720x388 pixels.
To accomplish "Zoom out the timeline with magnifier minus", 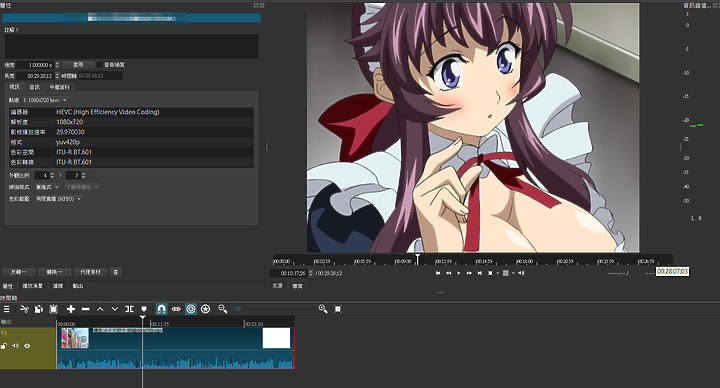I will coord(223,309).
